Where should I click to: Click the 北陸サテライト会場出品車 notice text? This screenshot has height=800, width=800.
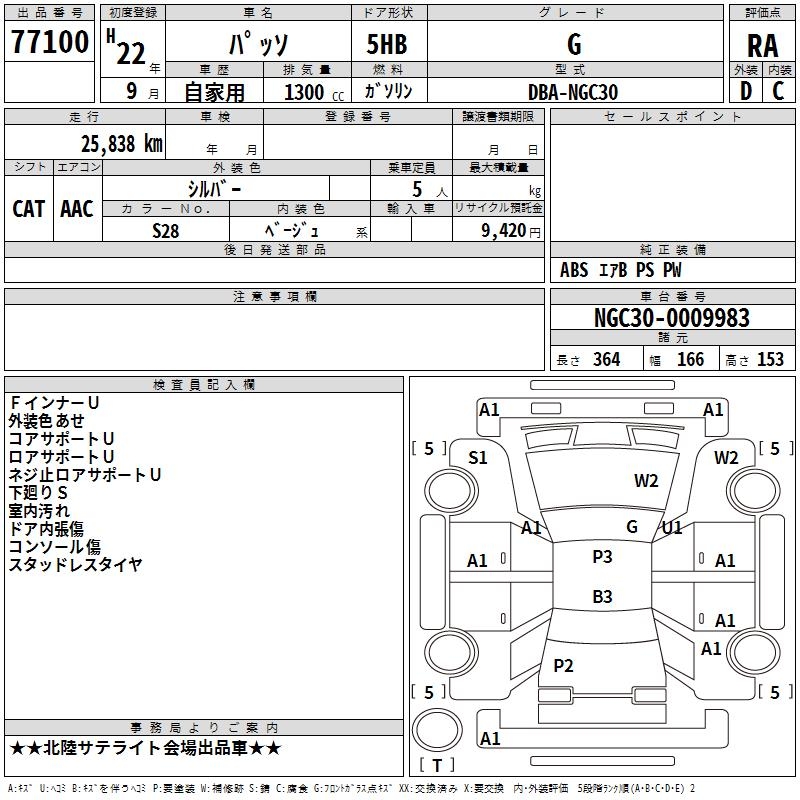pyautogui.click(x=145, y=748)
